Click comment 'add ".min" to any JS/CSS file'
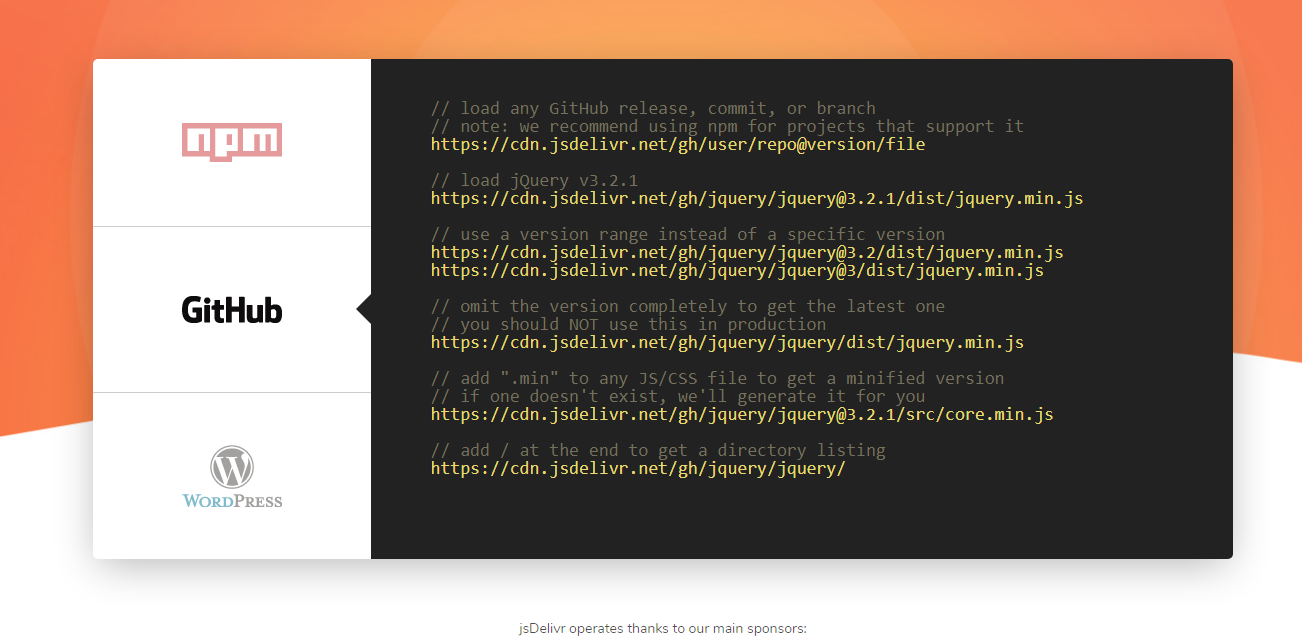The width and height of the screenshot is (1302, 638). pos(717,378)
